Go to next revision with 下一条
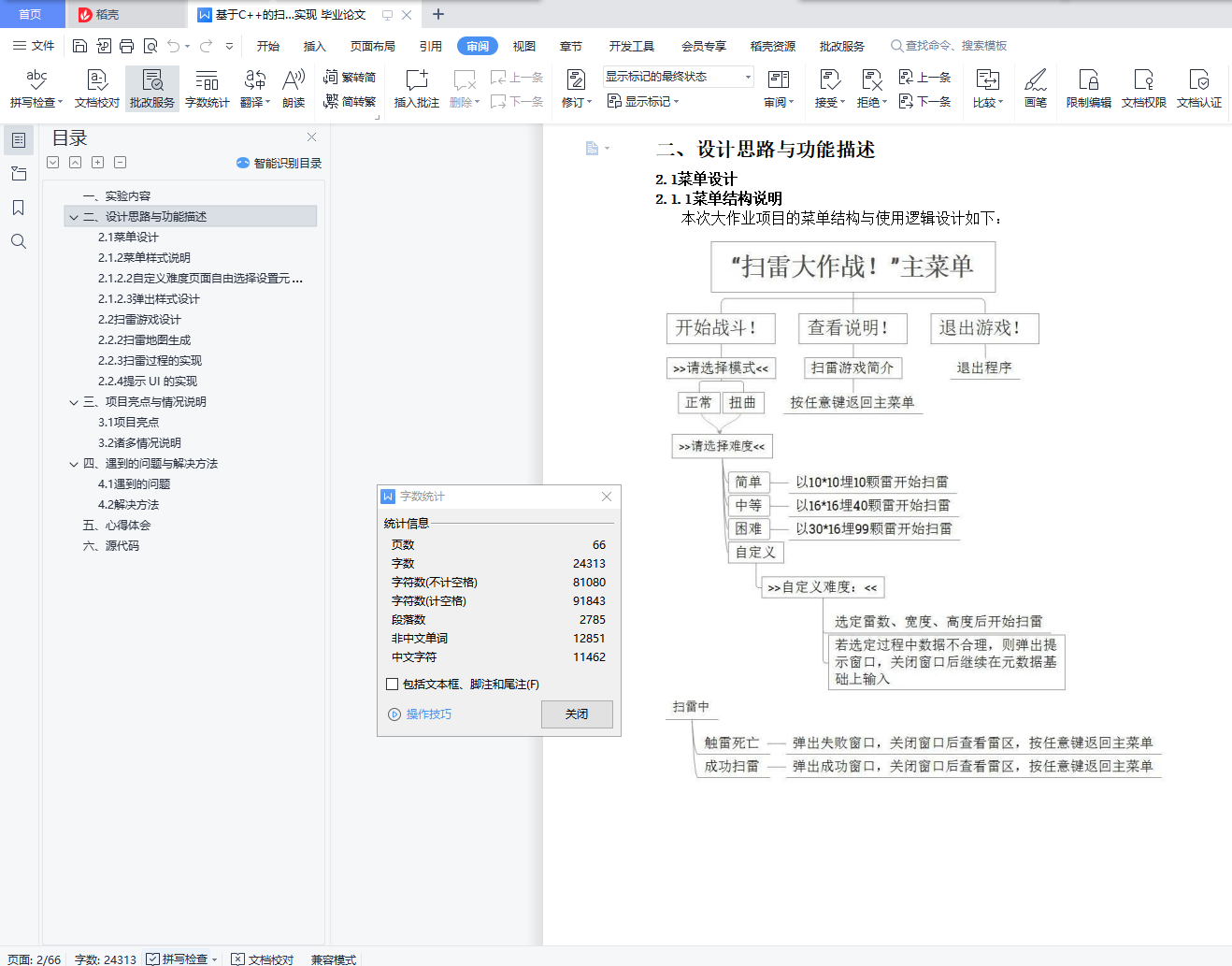The width and height of the screenshot is (1232, 966). pyautogui.click(x=924, y=101)
